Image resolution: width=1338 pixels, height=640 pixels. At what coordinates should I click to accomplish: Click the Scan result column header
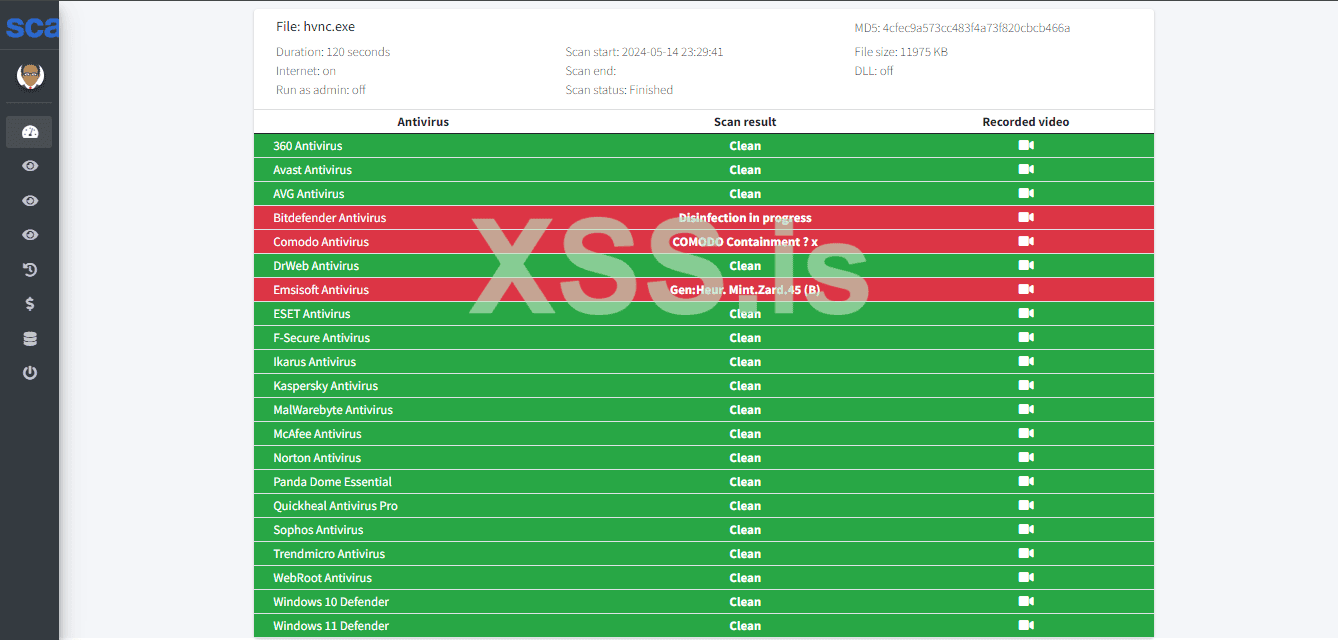tap(745, 122)
